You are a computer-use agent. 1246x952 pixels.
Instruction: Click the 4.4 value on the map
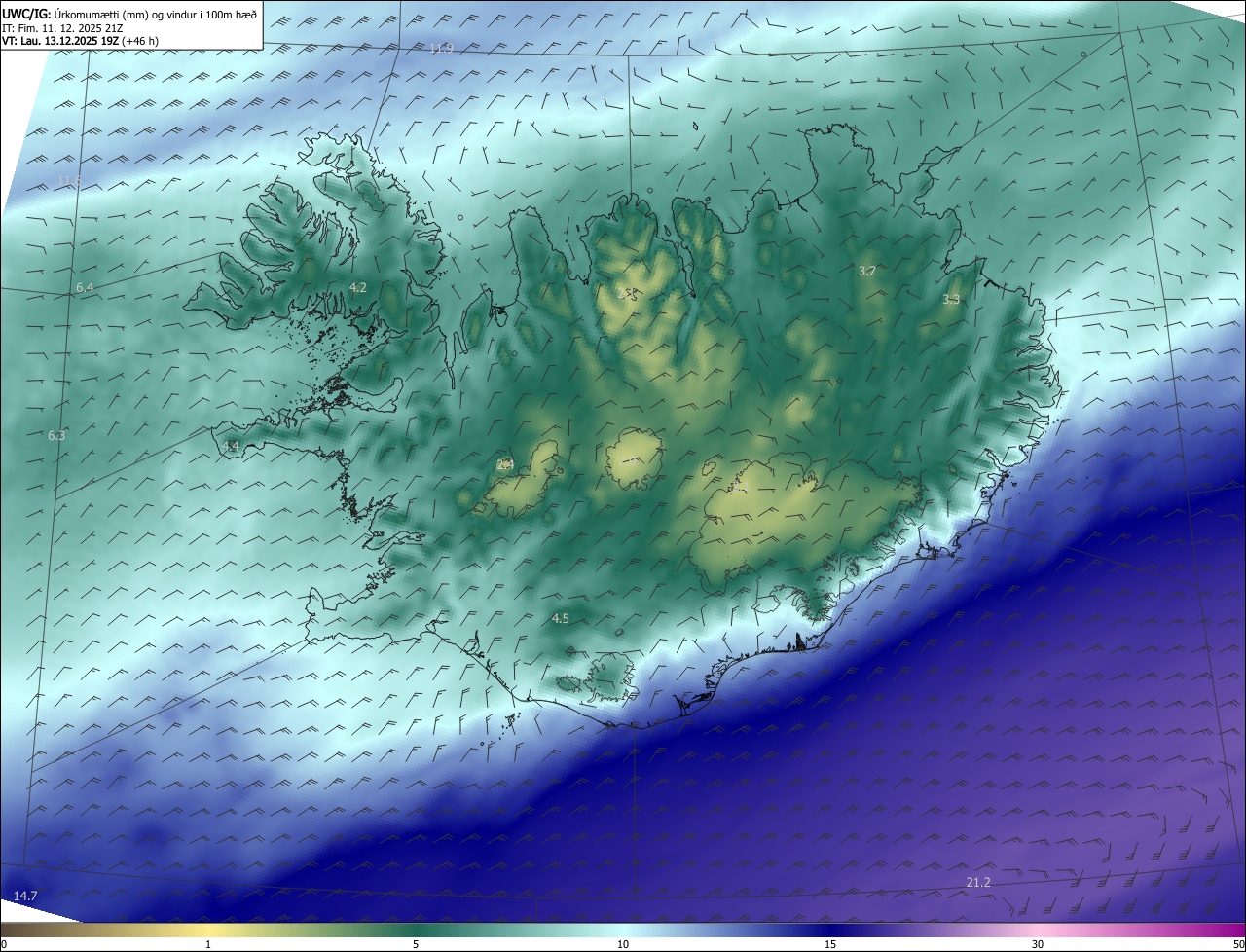(x=231, y=446)
